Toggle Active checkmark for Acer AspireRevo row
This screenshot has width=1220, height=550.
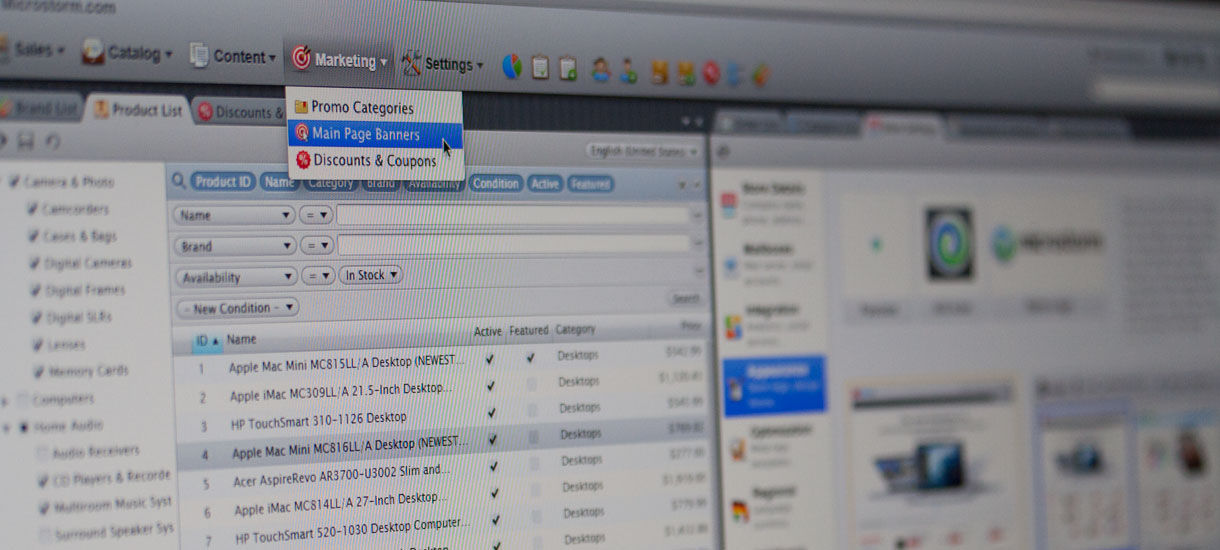(x=493, y=466)
